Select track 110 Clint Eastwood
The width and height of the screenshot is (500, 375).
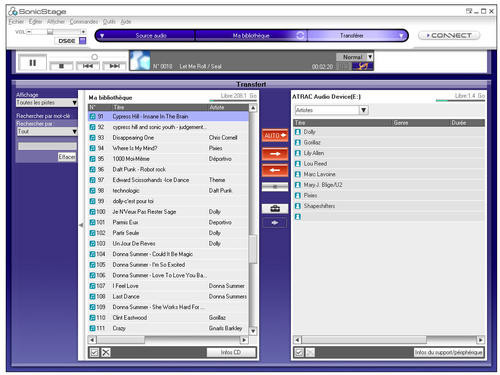pos(168,318)
